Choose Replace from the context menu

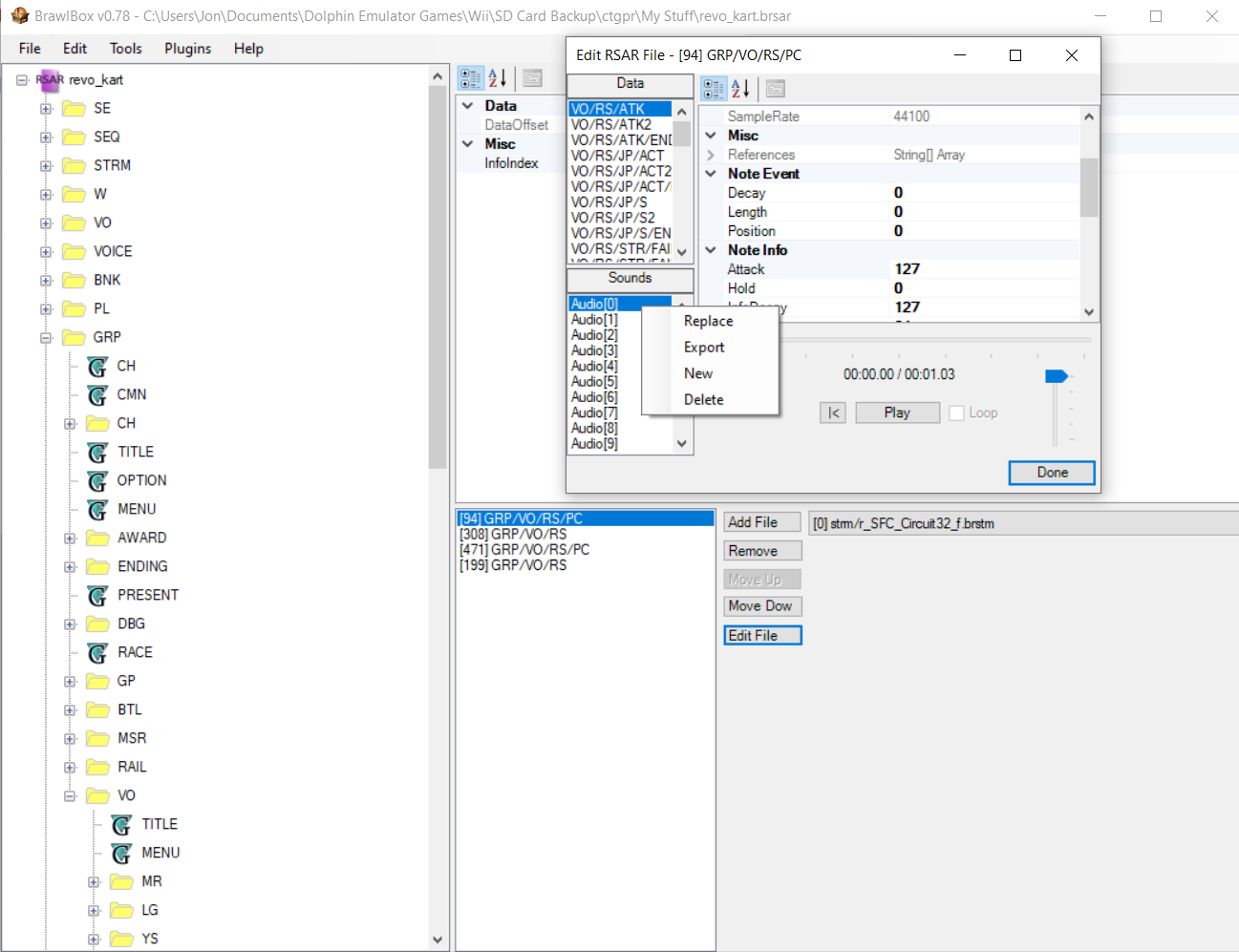coord(709,322)
